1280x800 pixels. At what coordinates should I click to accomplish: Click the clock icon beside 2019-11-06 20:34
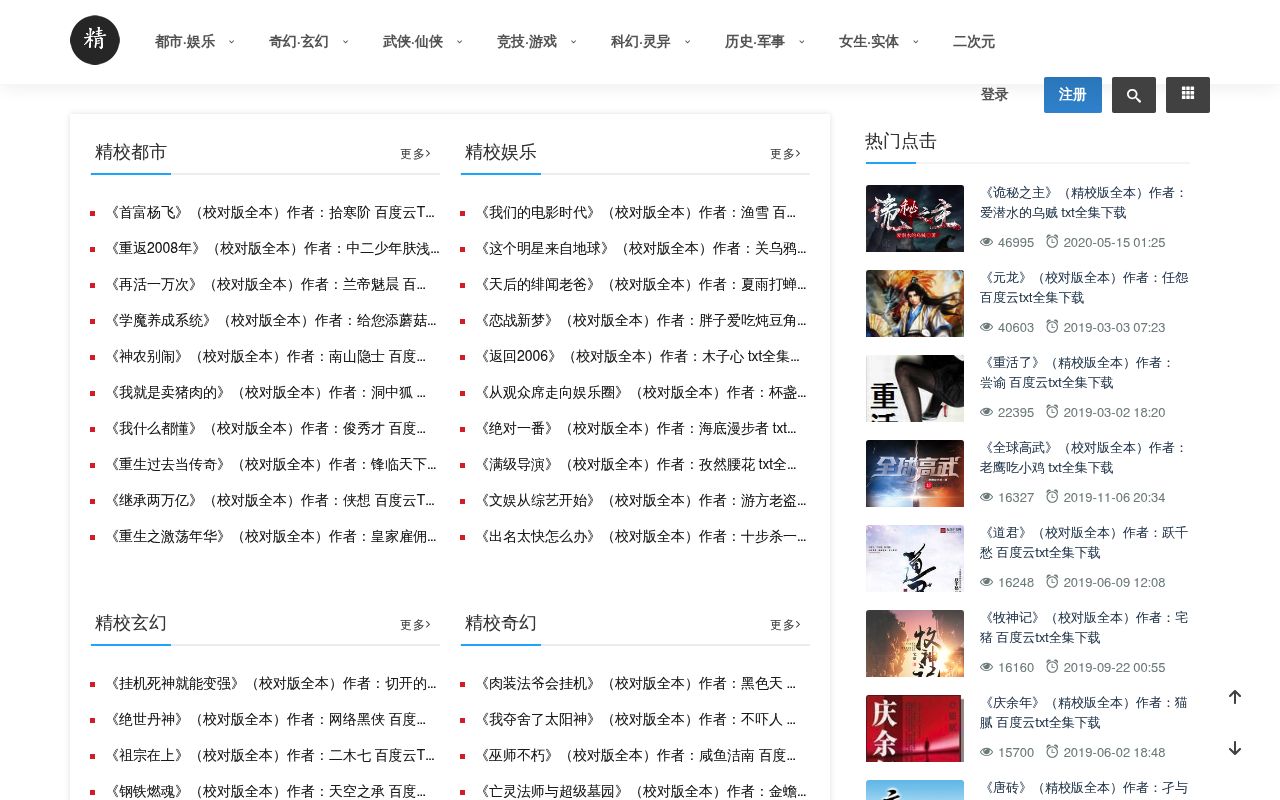click(1052, 496)
